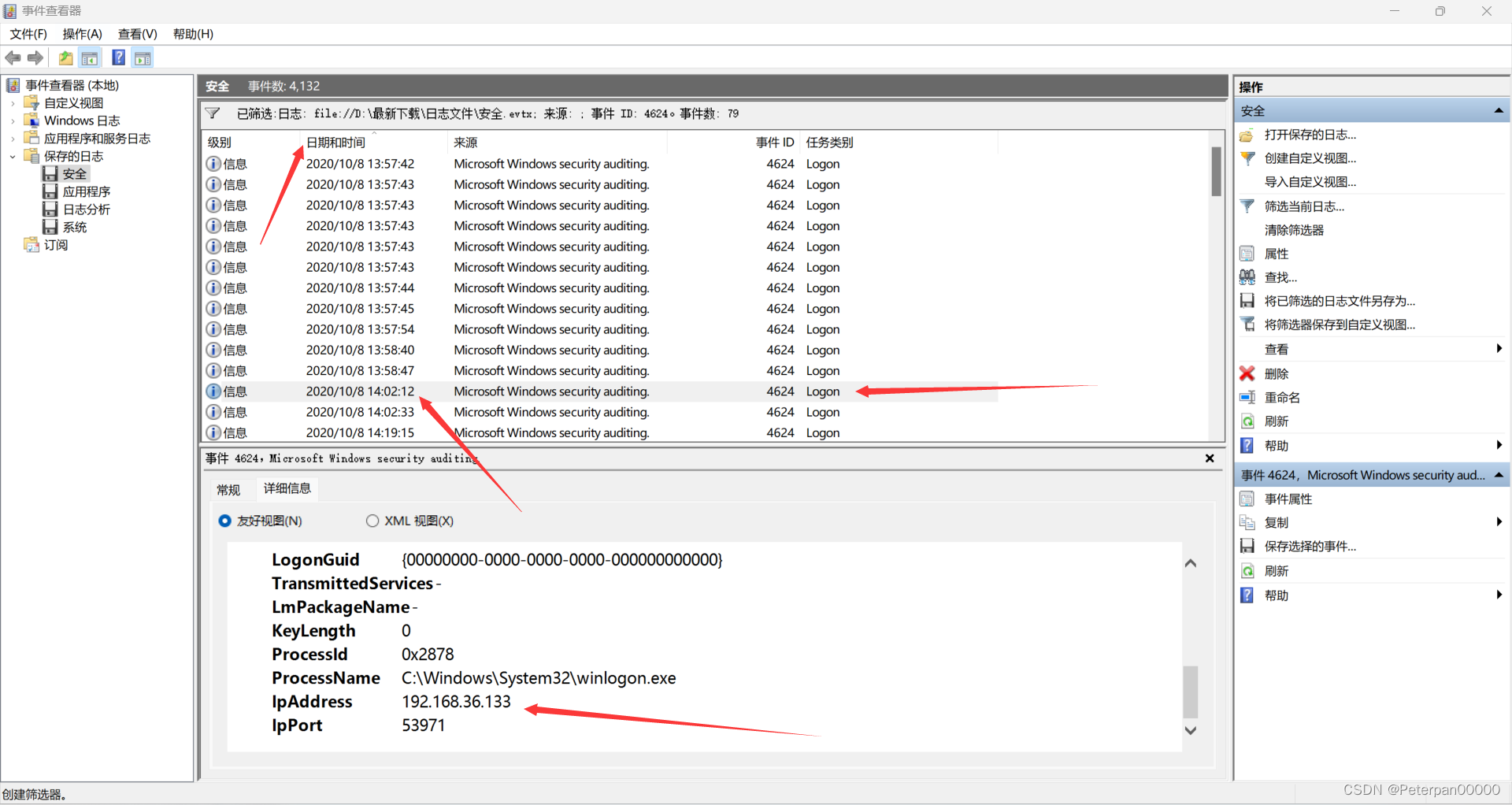Switch to the 详细信息 tab
1512x805 pixels.
(287, 488)
